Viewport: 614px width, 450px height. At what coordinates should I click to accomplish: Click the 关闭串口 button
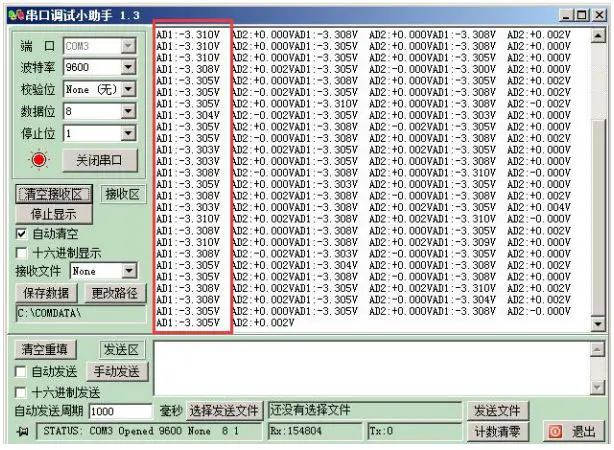tap(100, 160)
